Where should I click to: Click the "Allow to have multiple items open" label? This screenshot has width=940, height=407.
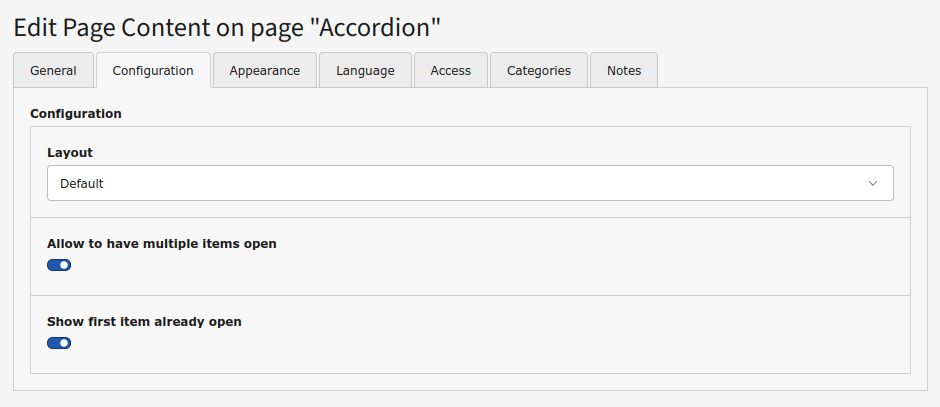pyautogui.click(x=162, y=243)
